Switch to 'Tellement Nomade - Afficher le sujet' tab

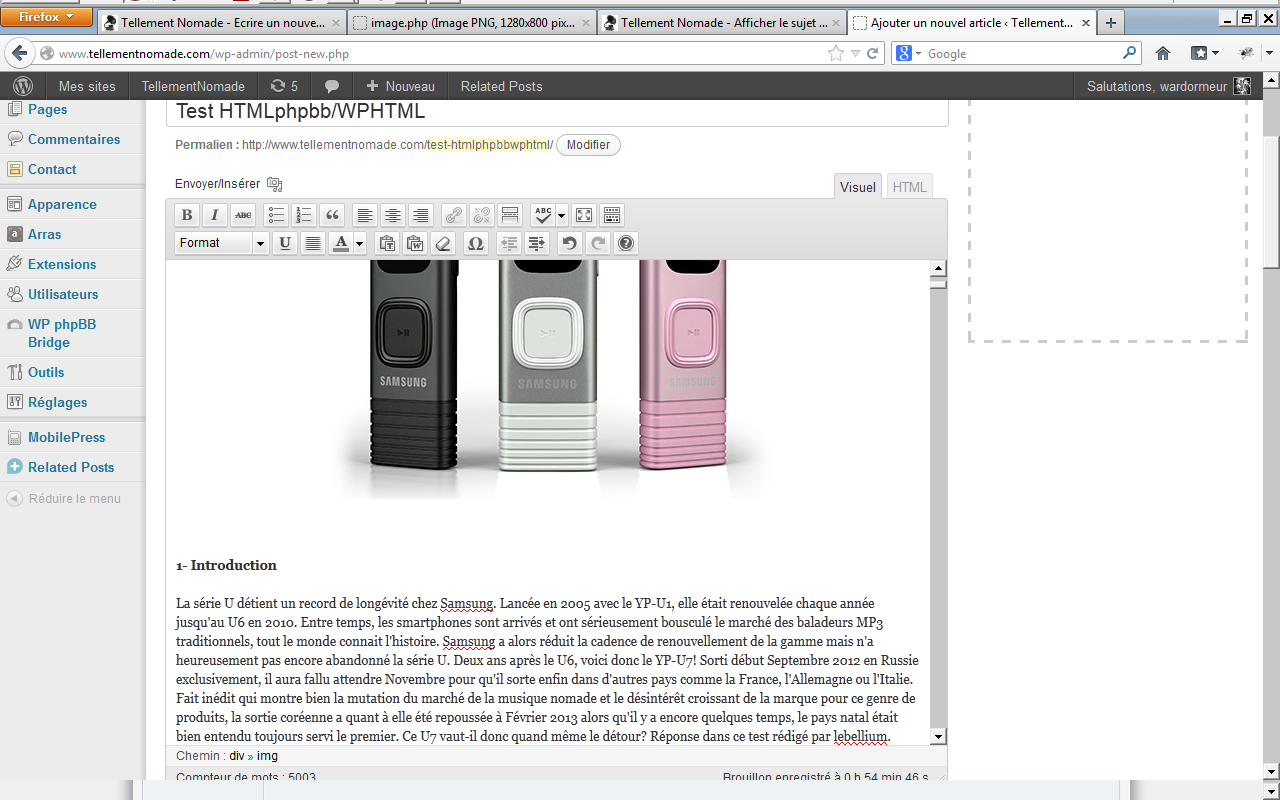723,22
